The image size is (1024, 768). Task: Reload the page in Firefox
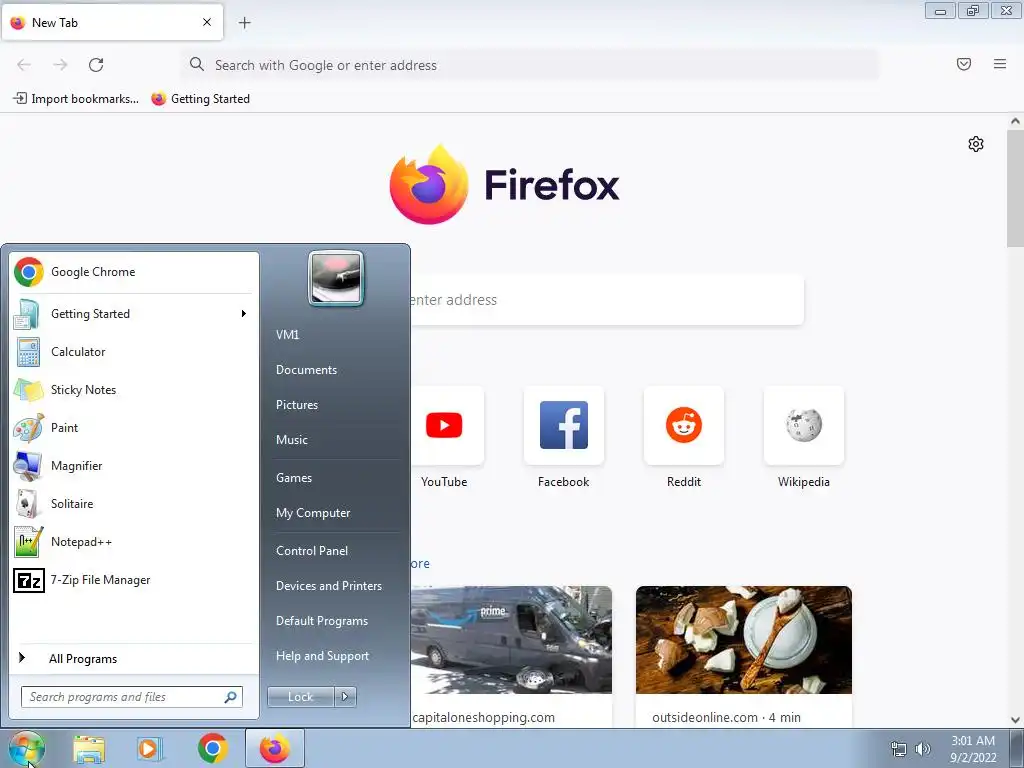click(x=96, y=65)
